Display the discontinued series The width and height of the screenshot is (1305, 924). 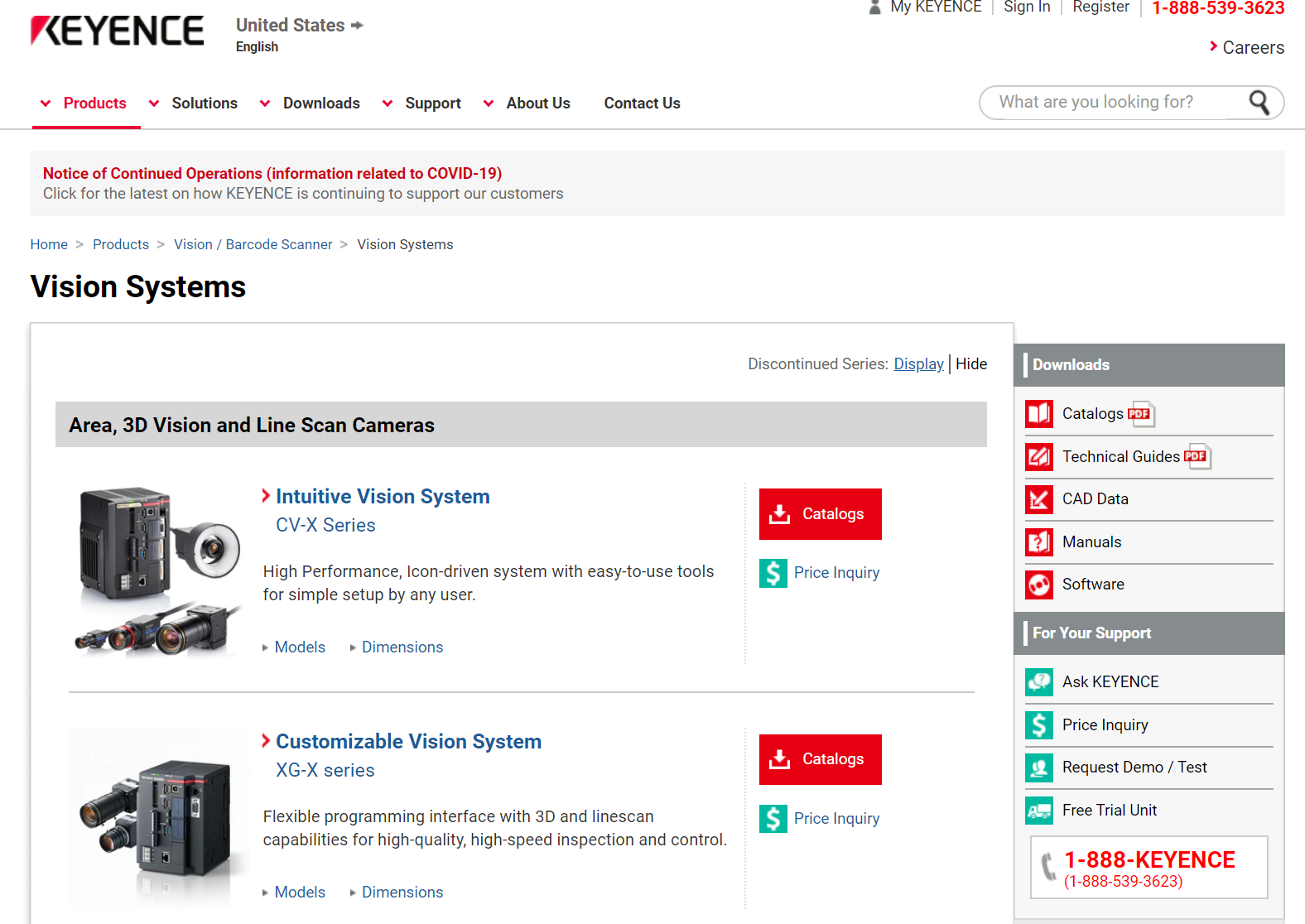[x=918, y=364]
